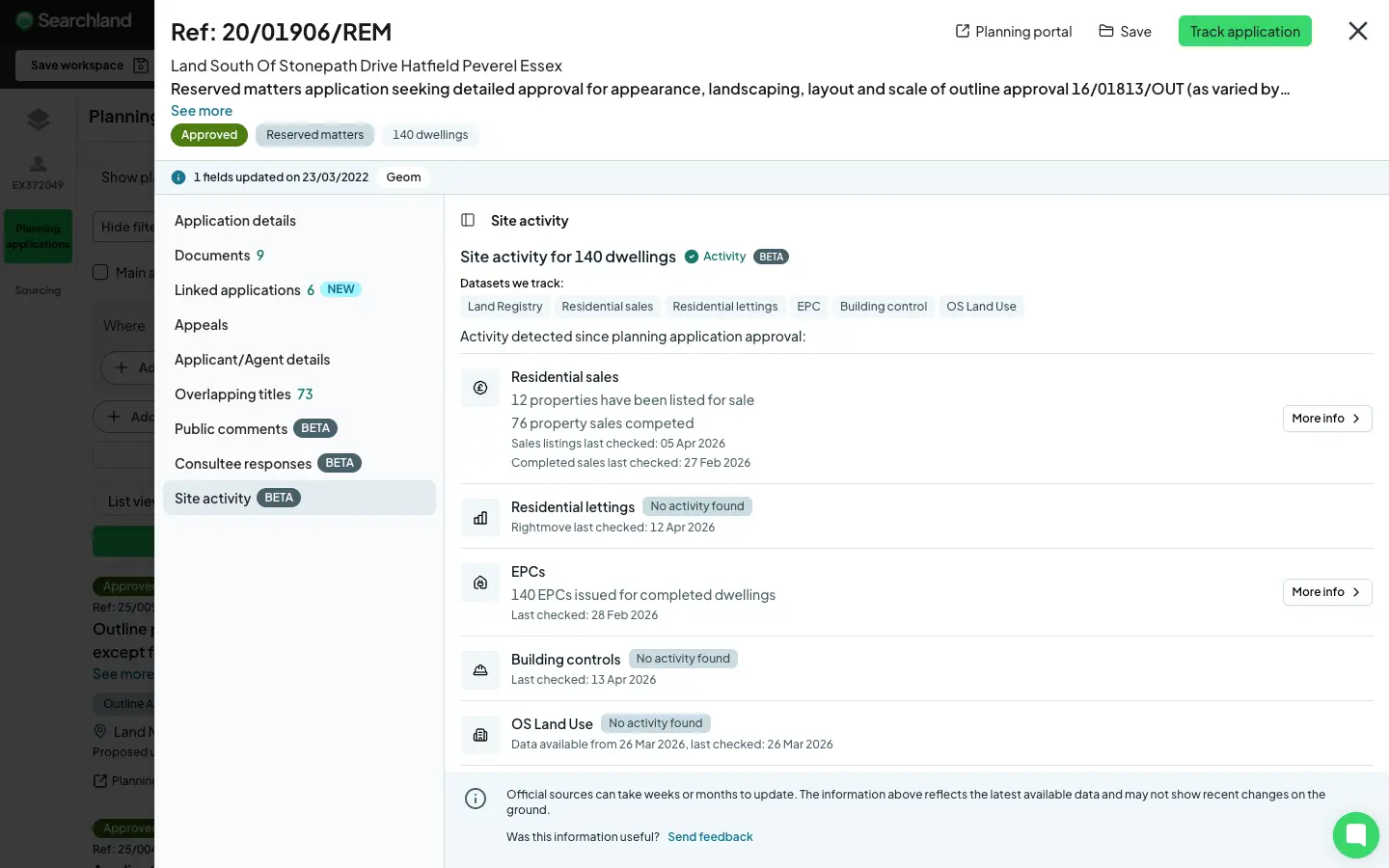Click the info icon in the fields-updated banner
This screenshot has height=868, width=1389.
(178, 177)
